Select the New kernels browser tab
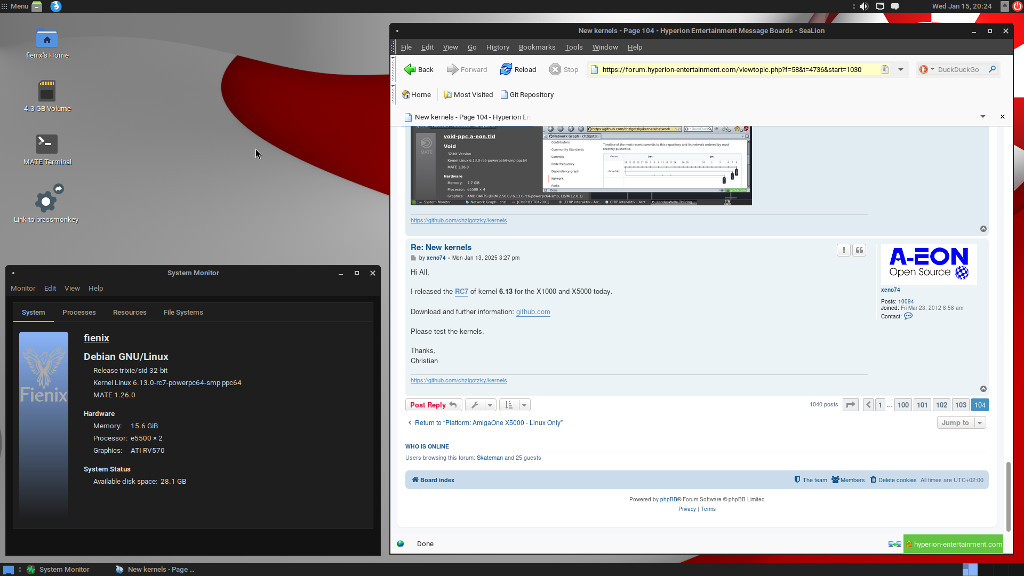This screenshot has width=1024, height=576. point(467,118)
